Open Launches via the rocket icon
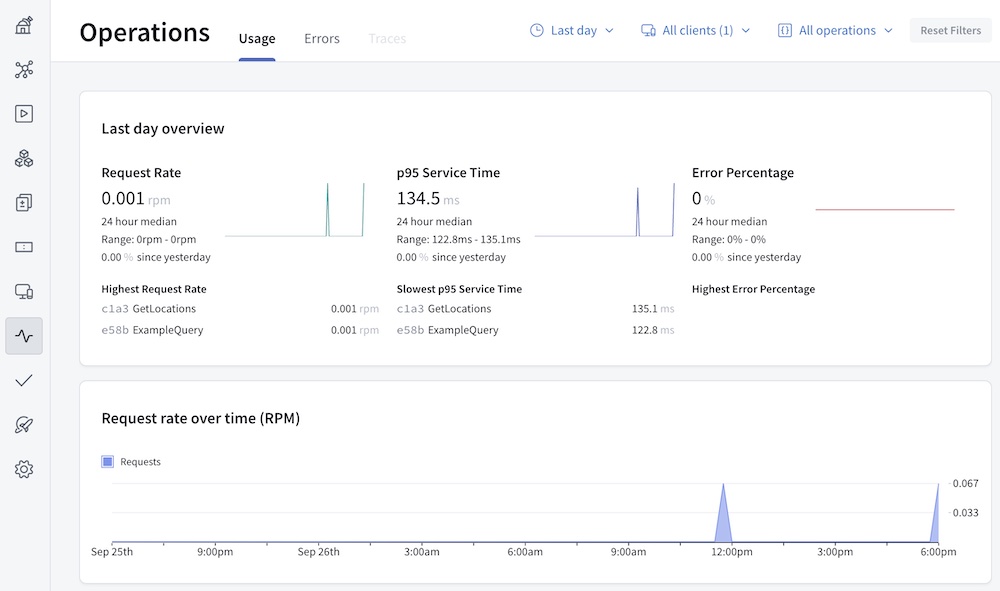1000x591 pixels. [x=24, y=425]
